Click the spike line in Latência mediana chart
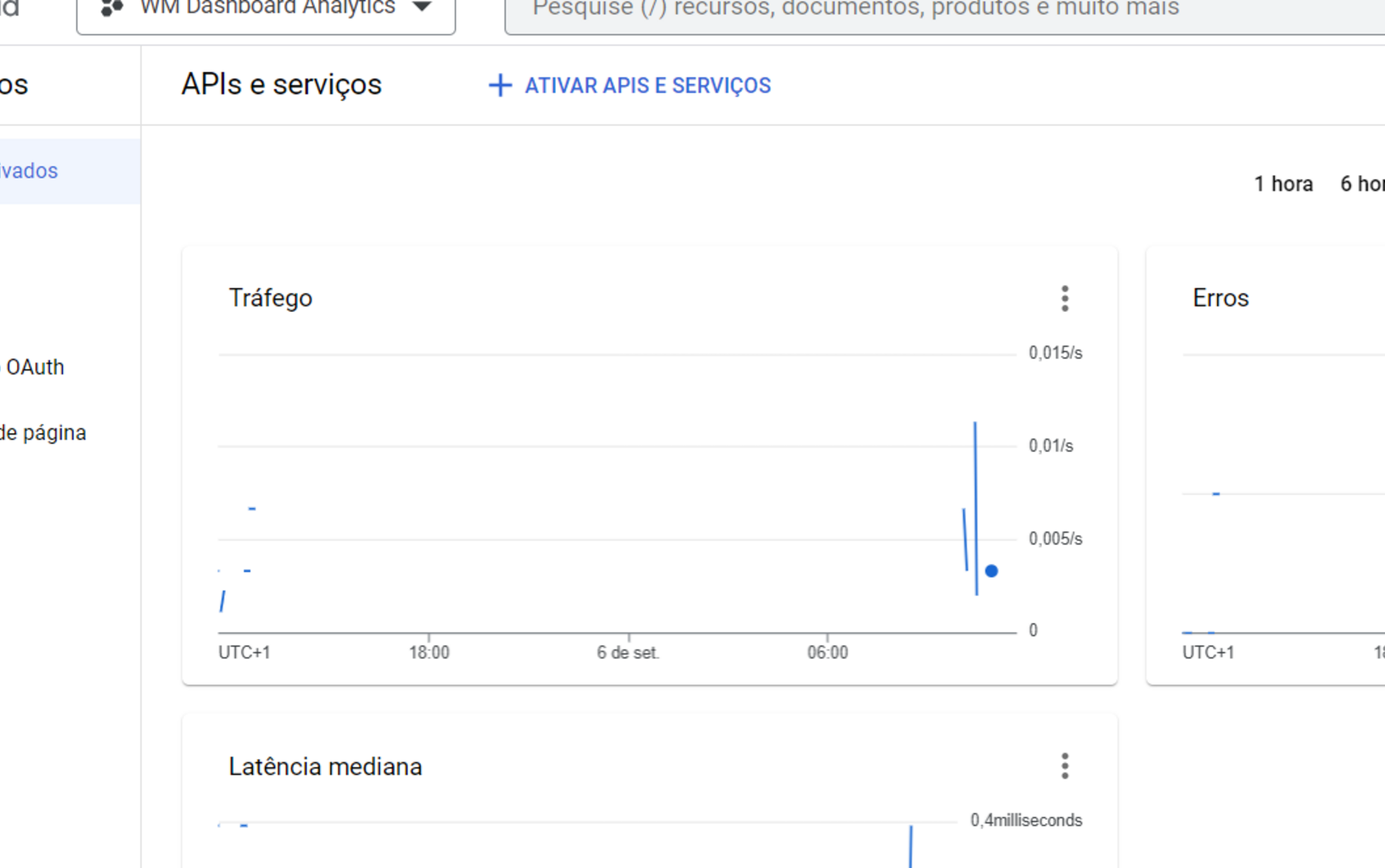Viewport: 1385px width, 868px height. pos(910,847)
